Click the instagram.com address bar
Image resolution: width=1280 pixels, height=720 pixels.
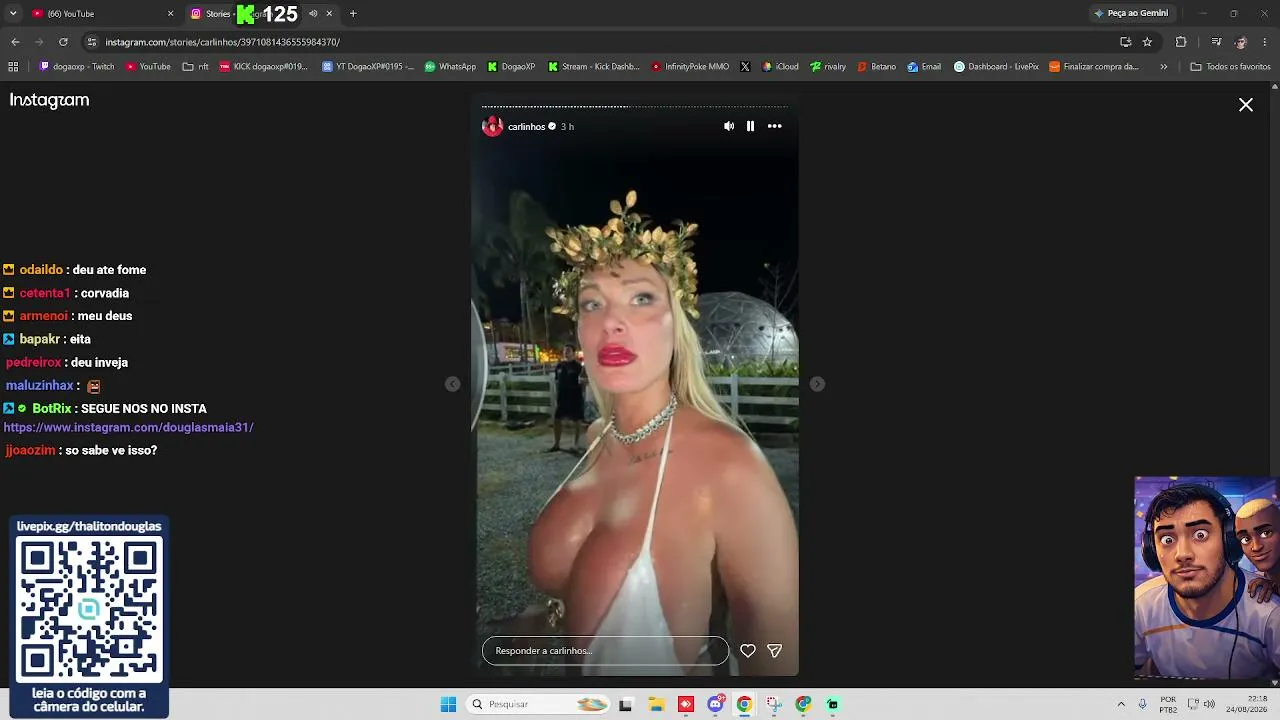(x=600, y=42)
